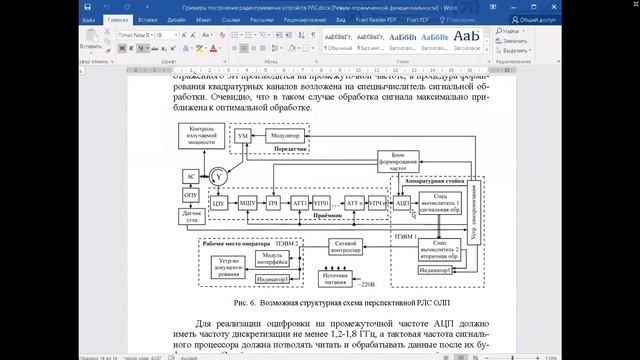The height and width of the screenshot is (360, 640).
Task: Click the tab selector at the left end of the ruler
Action: click(x=82, y=71)
